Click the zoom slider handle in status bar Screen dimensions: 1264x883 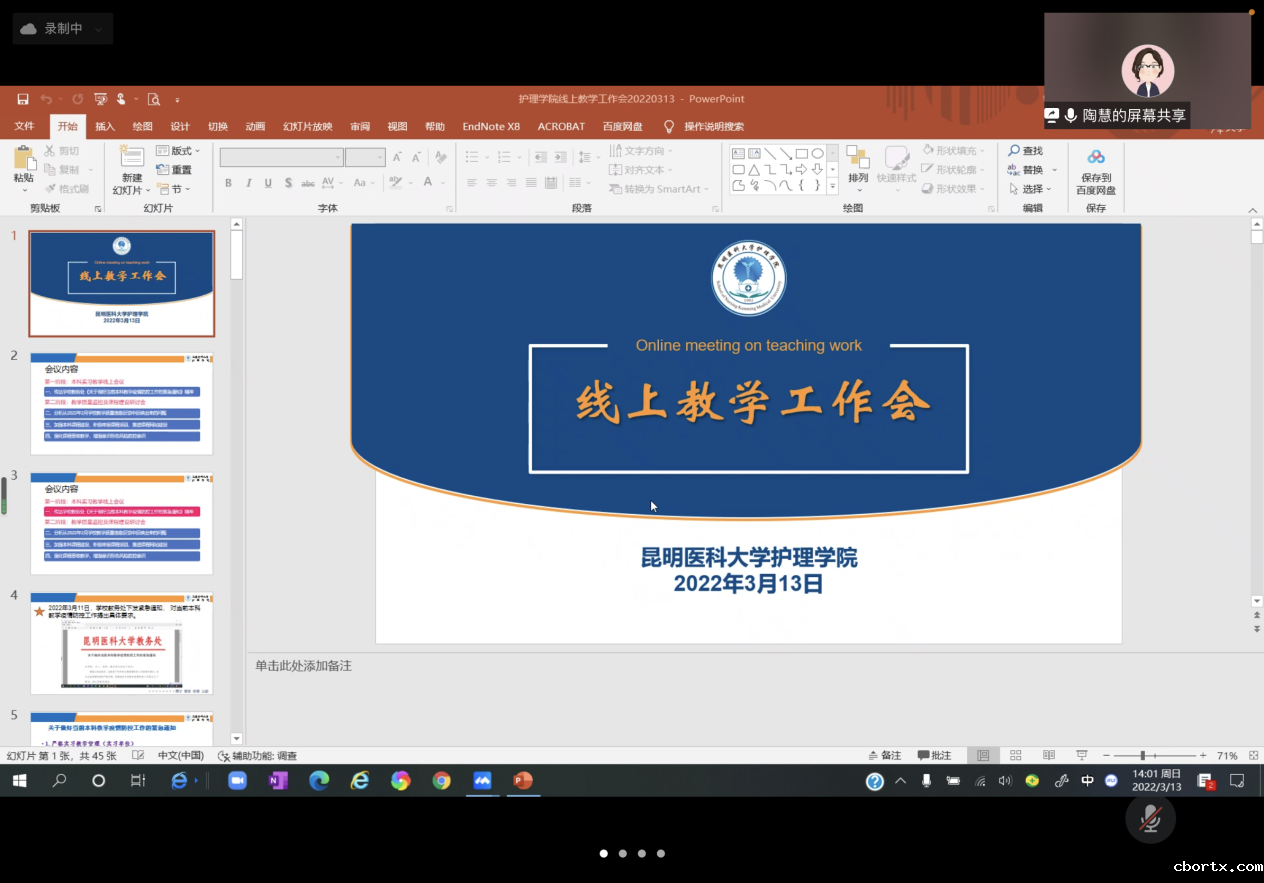coord(1142,755)
